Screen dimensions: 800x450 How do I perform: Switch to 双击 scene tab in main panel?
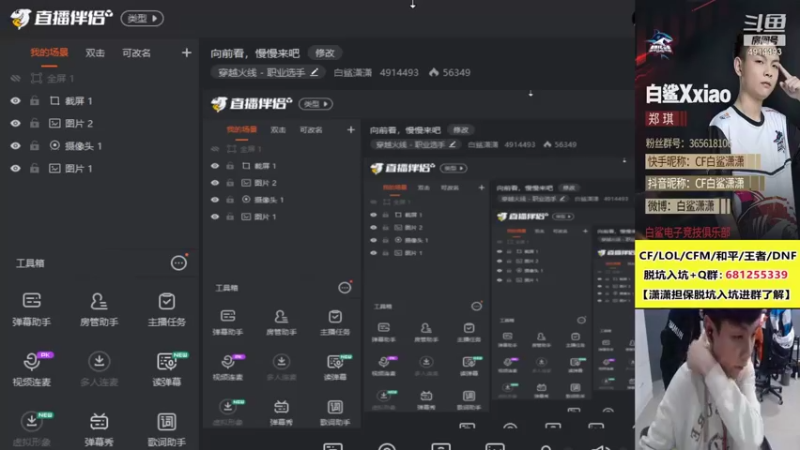click(95, 53)
